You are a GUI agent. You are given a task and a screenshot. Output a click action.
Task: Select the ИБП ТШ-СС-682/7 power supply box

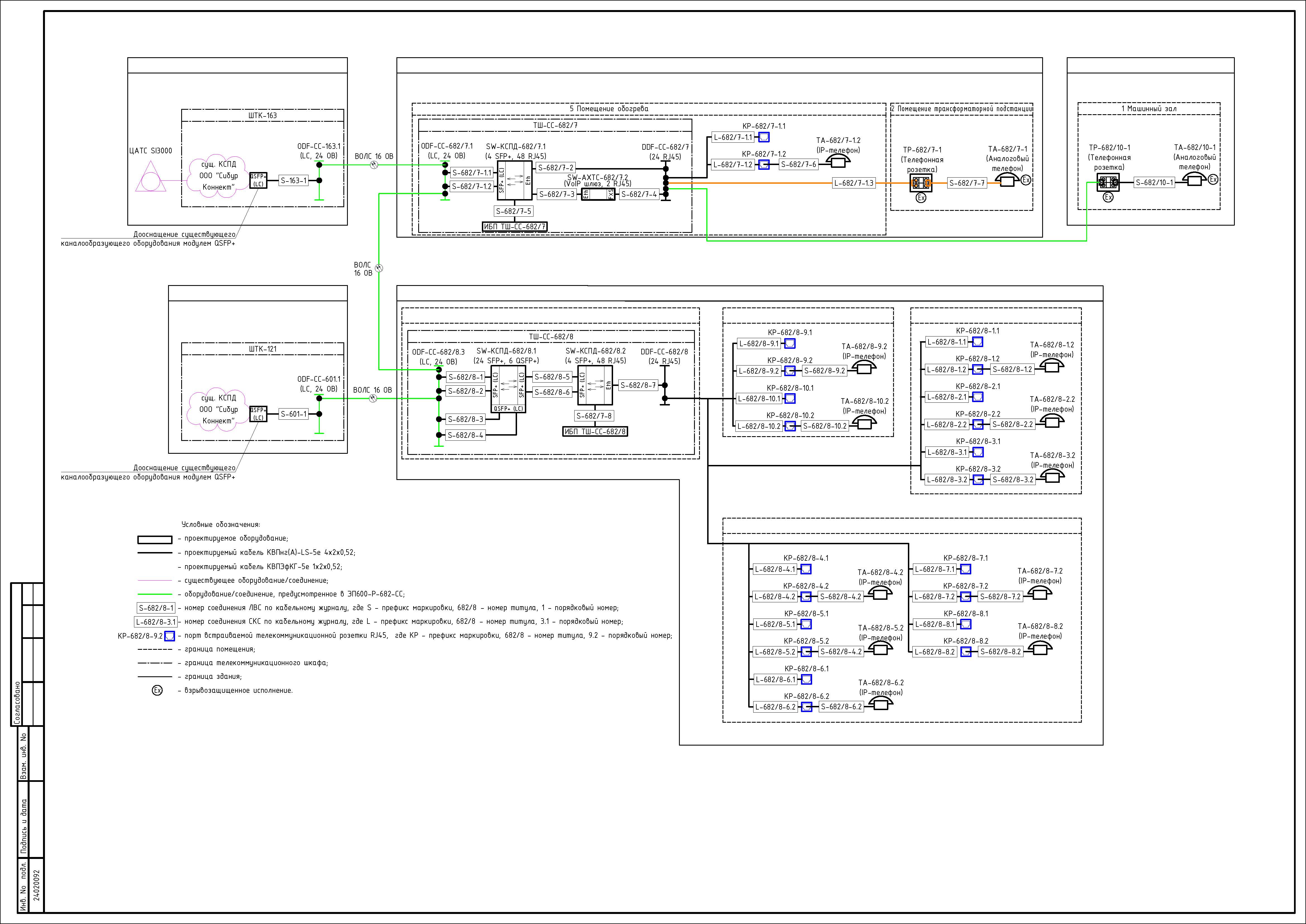click(x=515, y=226)
